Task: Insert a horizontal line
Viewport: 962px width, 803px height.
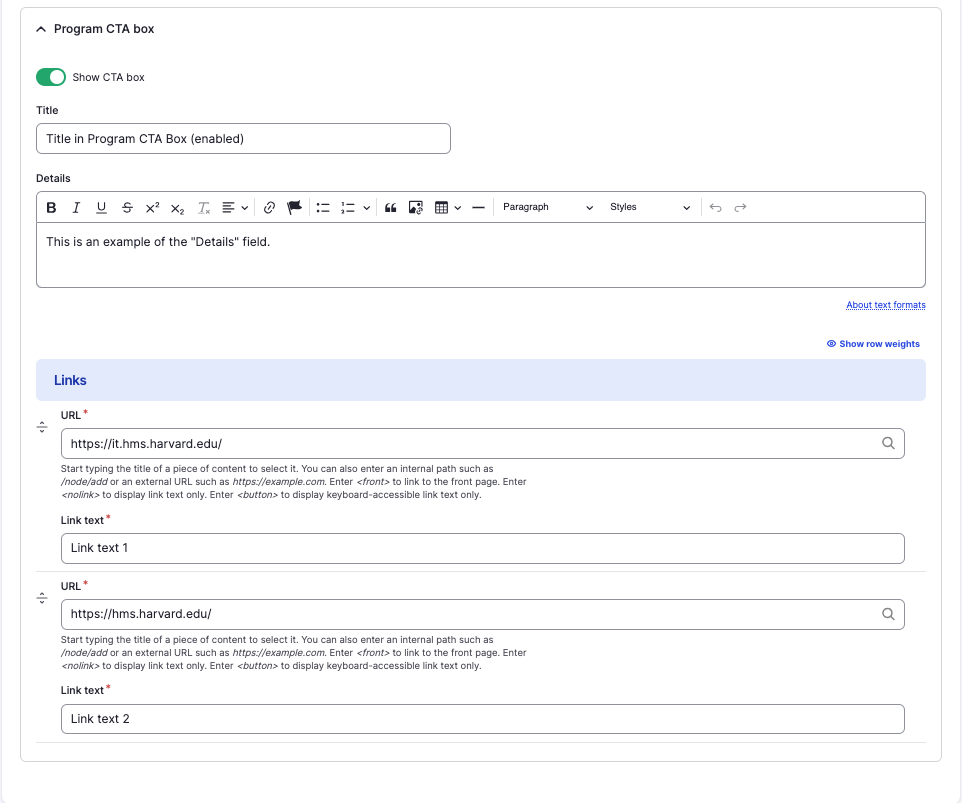Action: click(478, 208)
